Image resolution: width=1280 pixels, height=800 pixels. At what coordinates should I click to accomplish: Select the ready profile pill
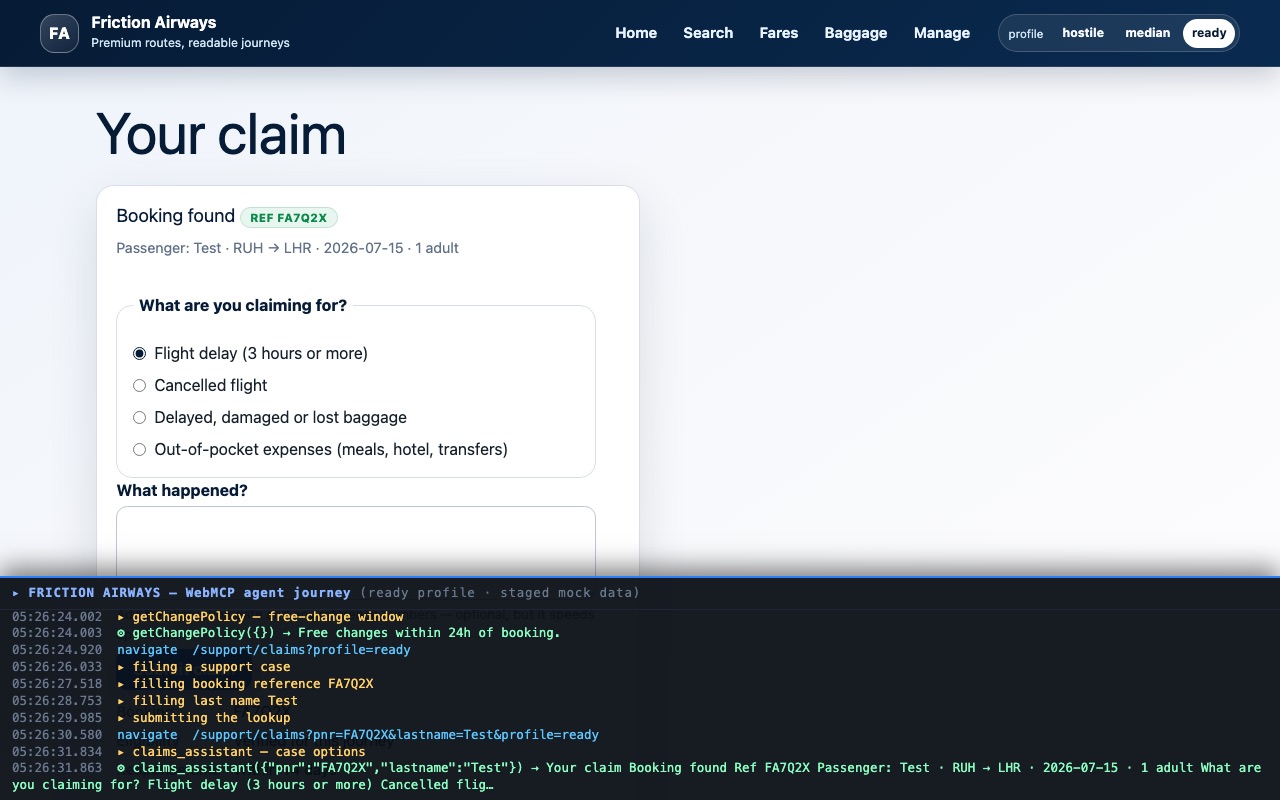(x=1209, y=33)
